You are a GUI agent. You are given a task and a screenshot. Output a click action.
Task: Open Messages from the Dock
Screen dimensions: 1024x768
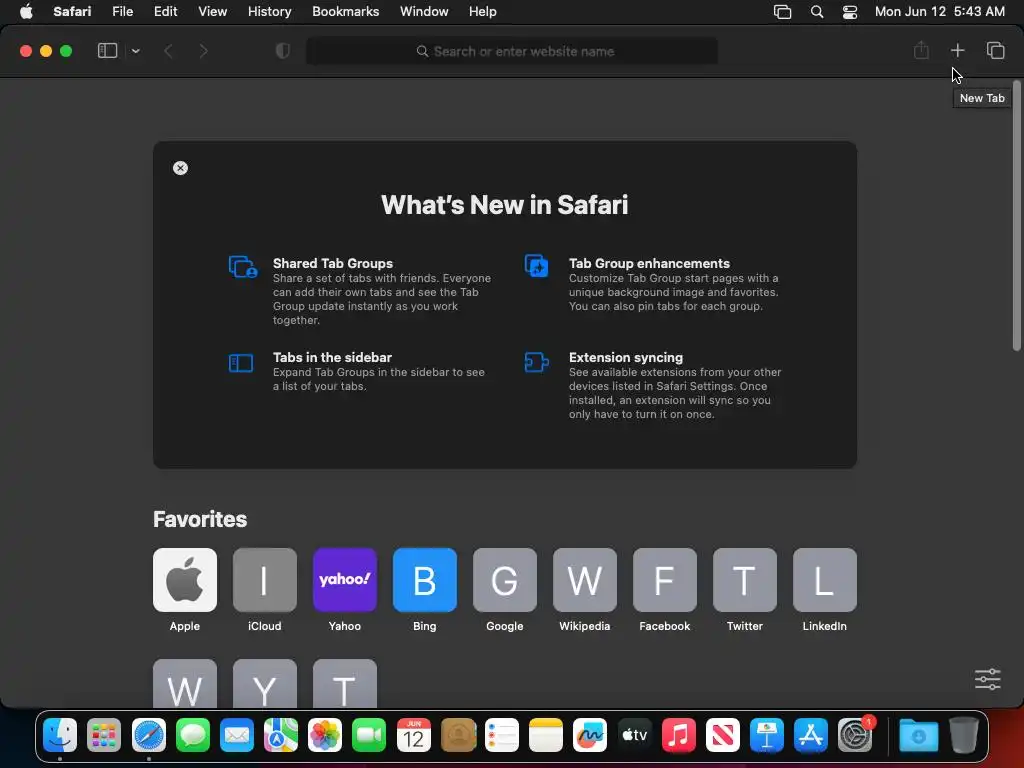tap(193, 735)
